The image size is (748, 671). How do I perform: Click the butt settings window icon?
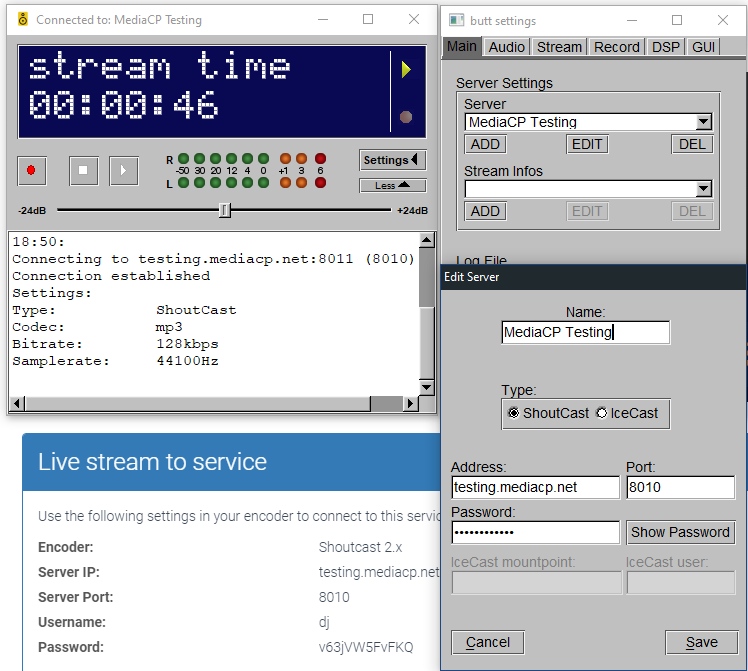[x=457, y=21]
